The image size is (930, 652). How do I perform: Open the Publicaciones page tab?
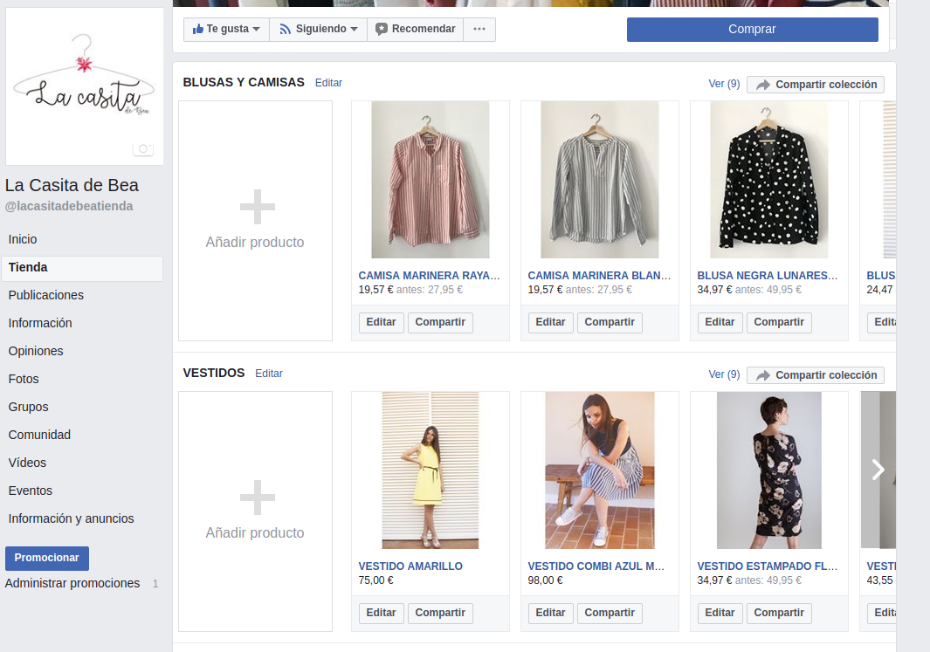click(x=46, y=295)
